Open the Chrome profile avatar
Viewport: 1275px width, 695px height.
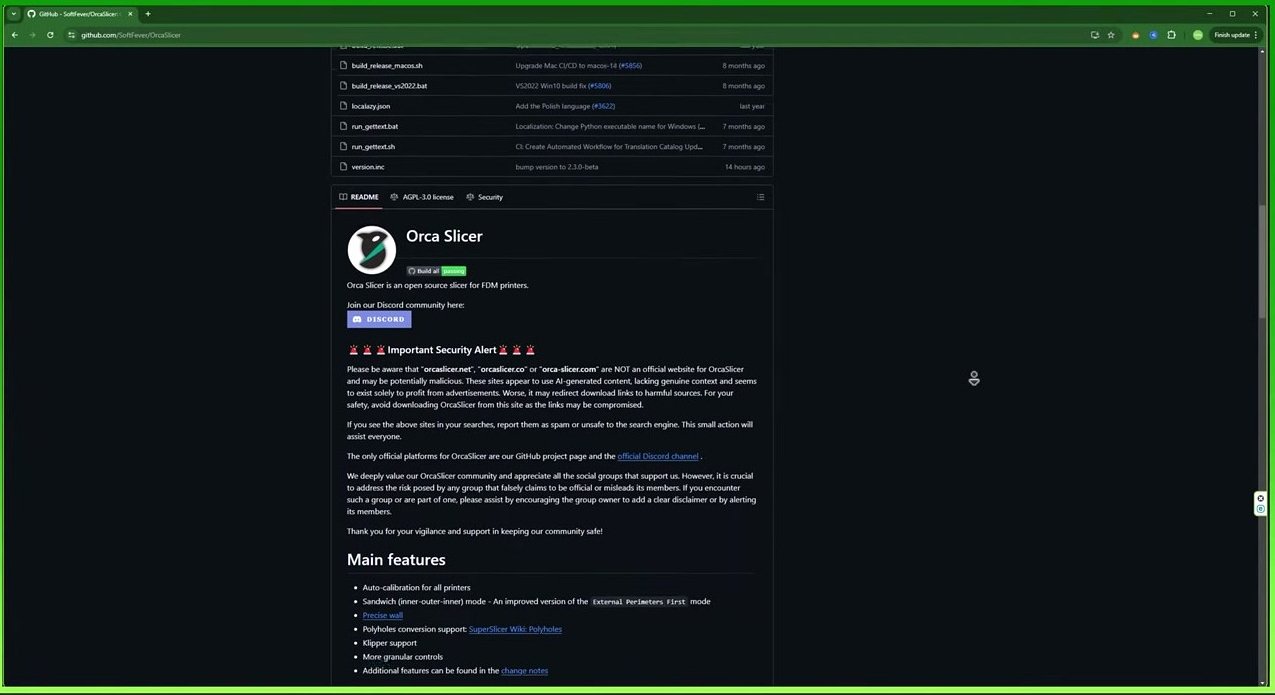(1197, 35)
